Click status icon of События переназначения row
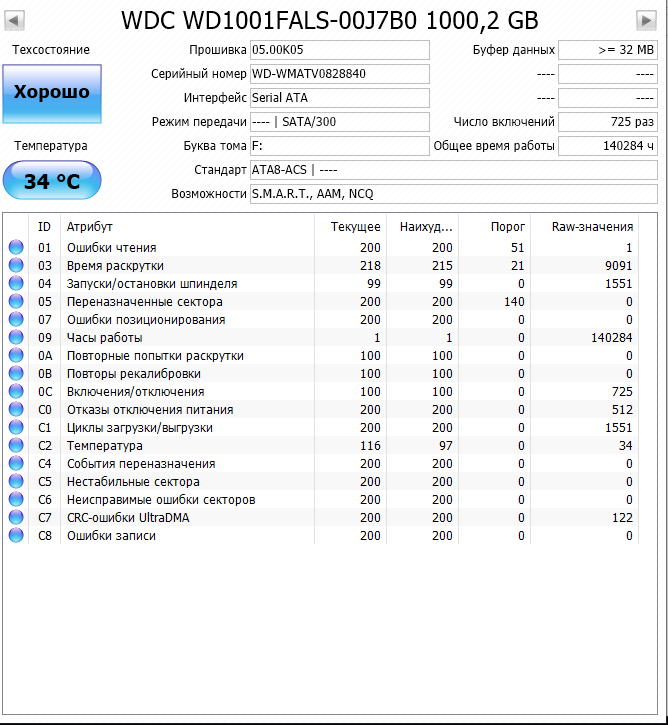The width and height of the screenshot is (668, 725). coord(16,464)
